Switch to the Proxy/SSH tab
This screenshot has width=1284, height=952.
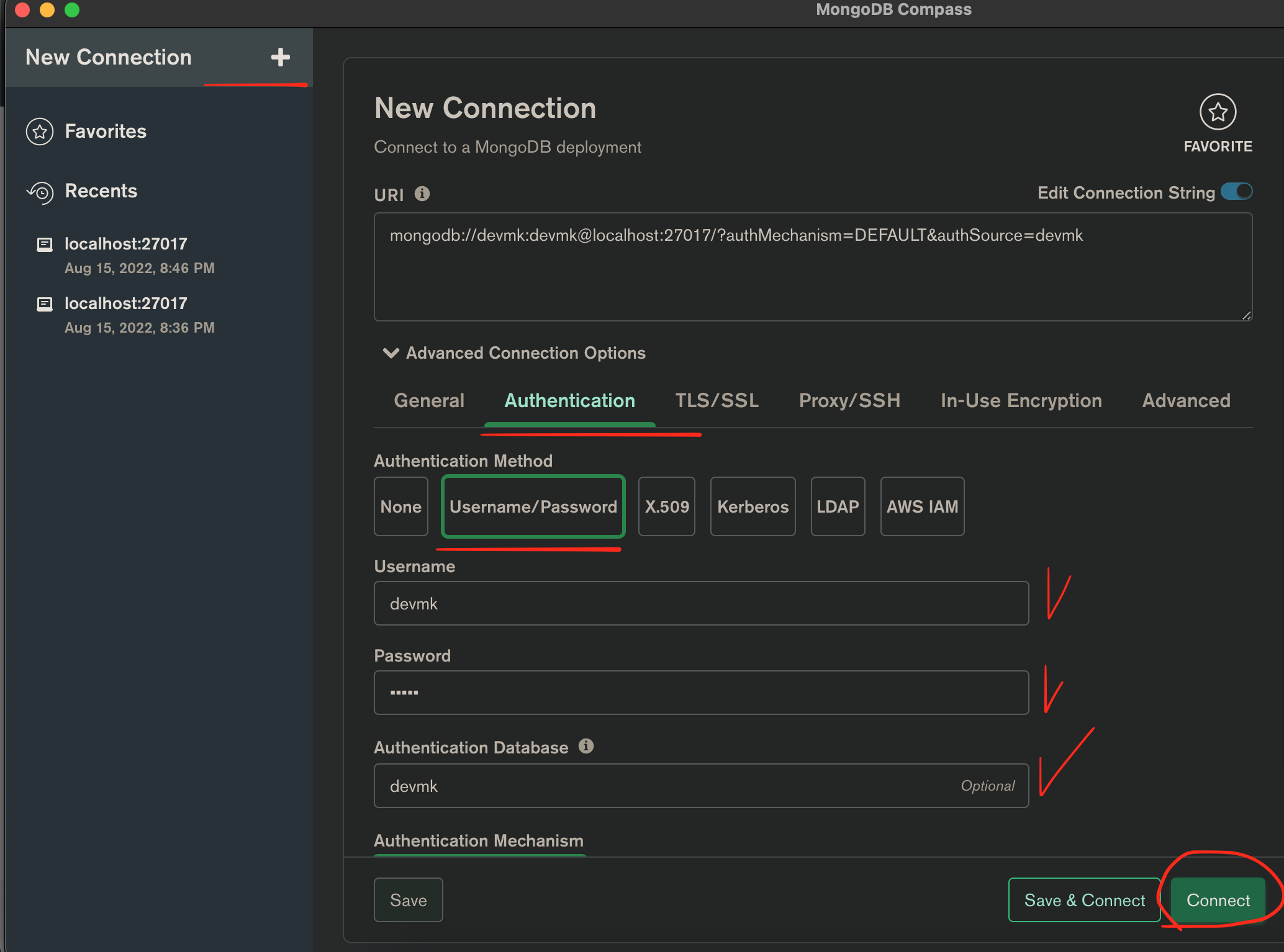pyautogui.click(x=849, y=400)
